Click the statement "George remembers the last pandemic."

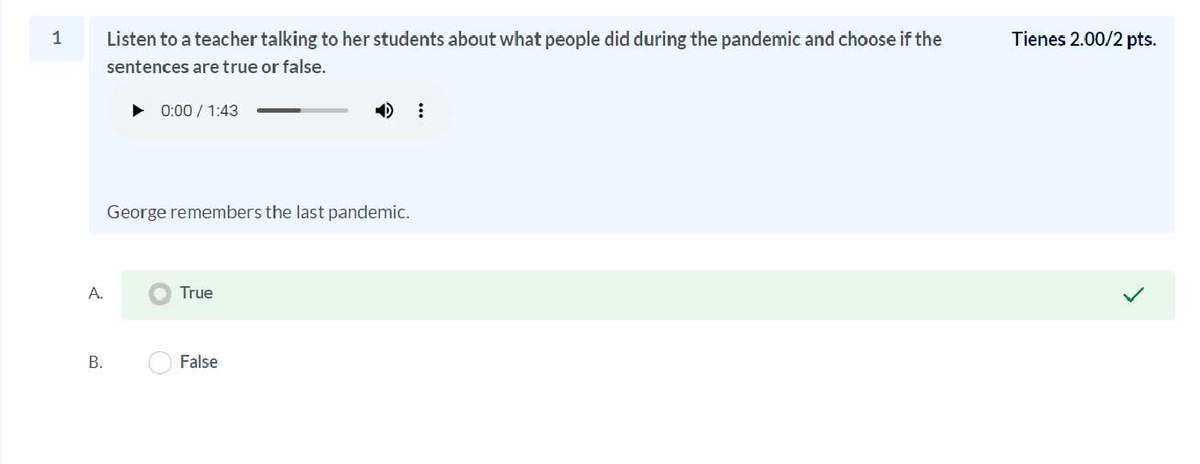tap(258, 212)
